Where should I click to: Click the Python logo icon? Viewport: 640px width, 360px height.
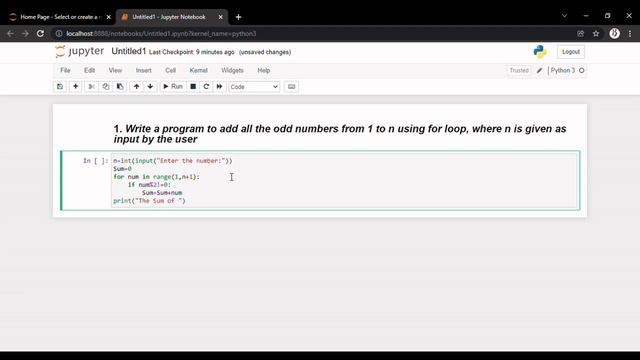(540, 52)
